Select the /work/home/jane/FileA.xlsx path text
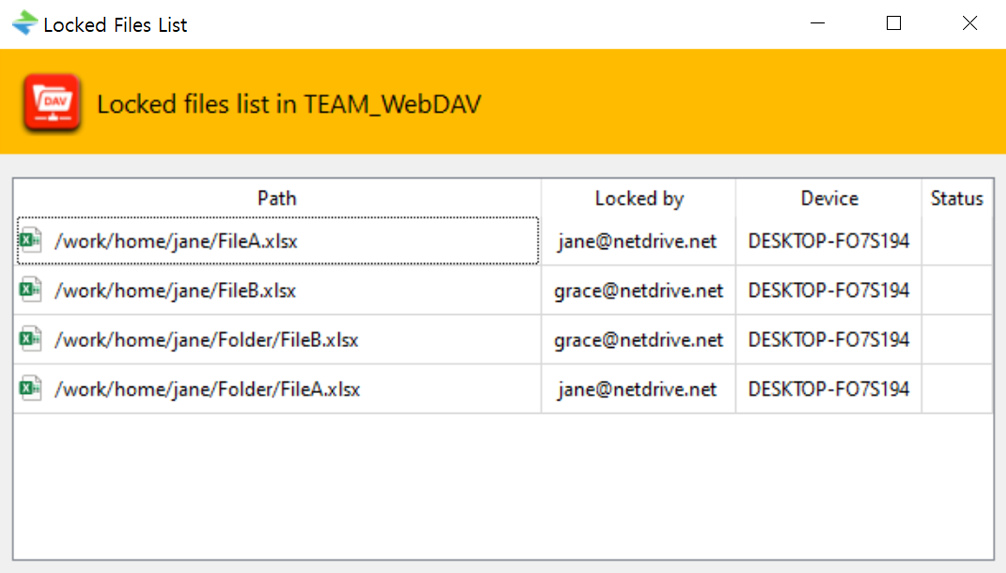The height and width of the screenshot is (573, 1006). click(176, 241)
